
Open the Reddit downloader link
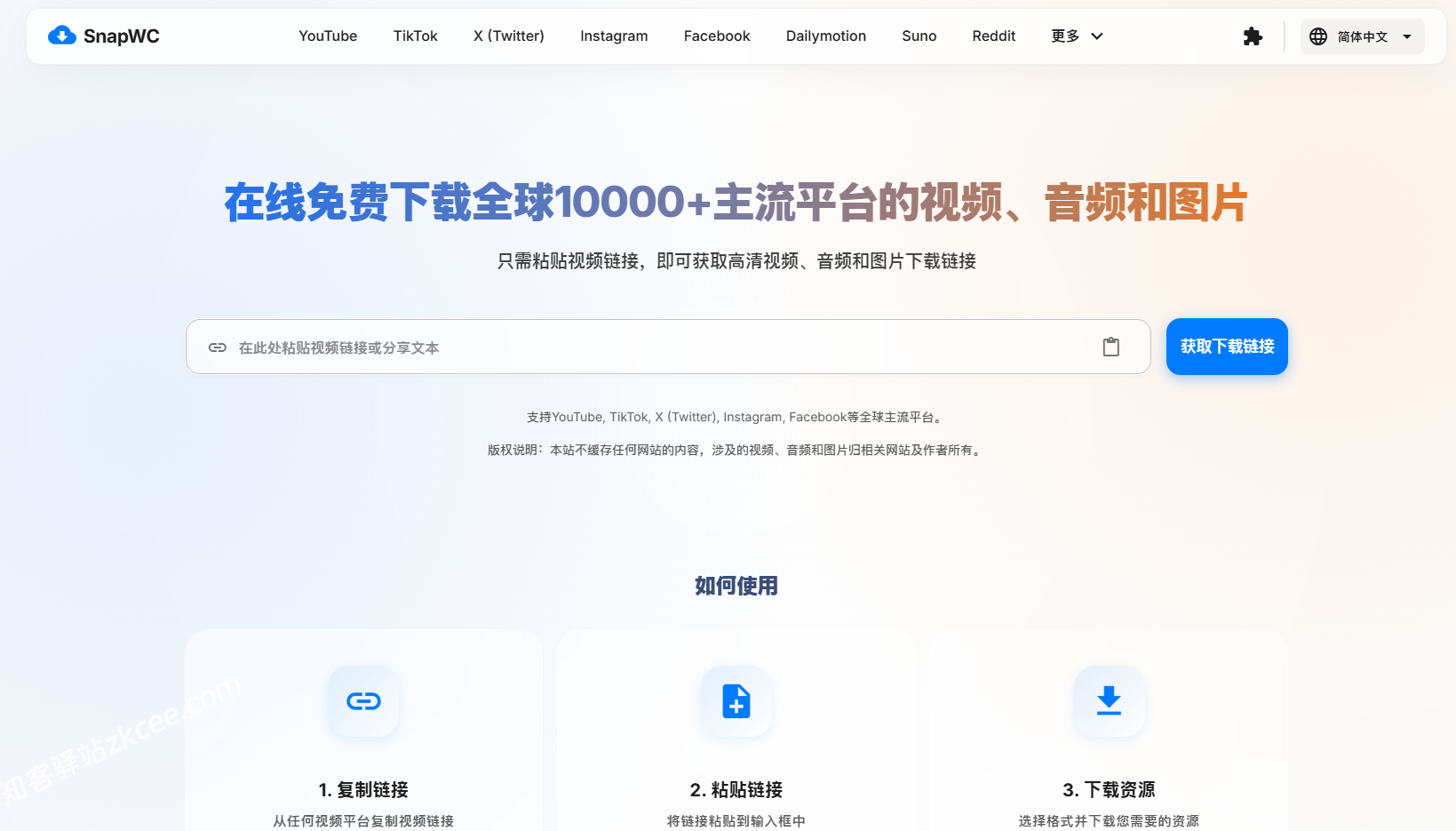click(x=993, y=36)
